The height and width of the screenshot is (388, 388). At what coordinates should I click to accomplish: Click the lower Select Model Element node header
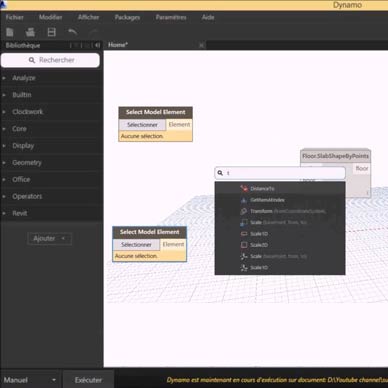(x=150, y=232)
